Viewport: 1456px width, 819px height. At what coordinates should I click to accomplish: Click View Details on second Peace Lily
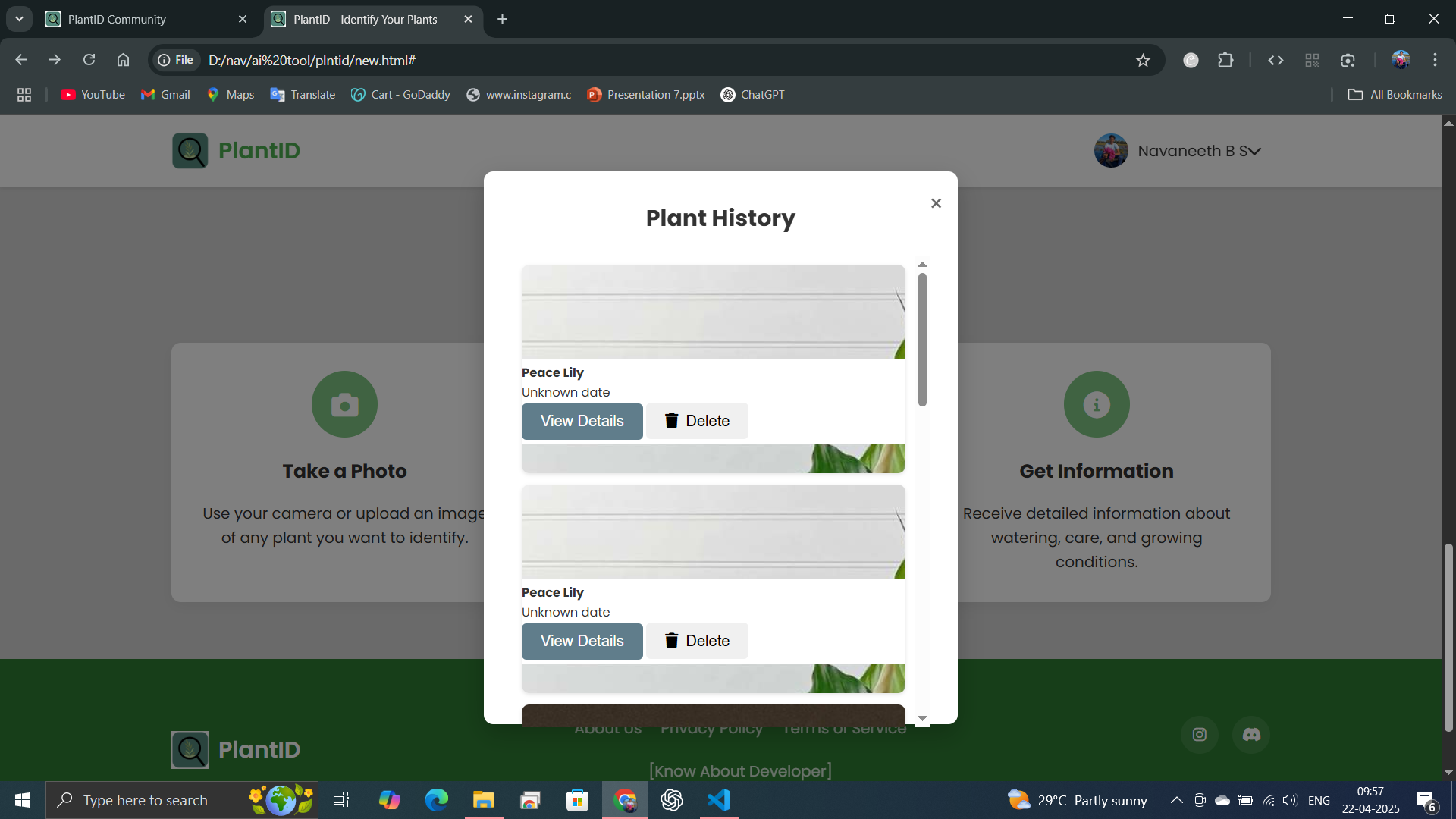[x=582, y=641]
